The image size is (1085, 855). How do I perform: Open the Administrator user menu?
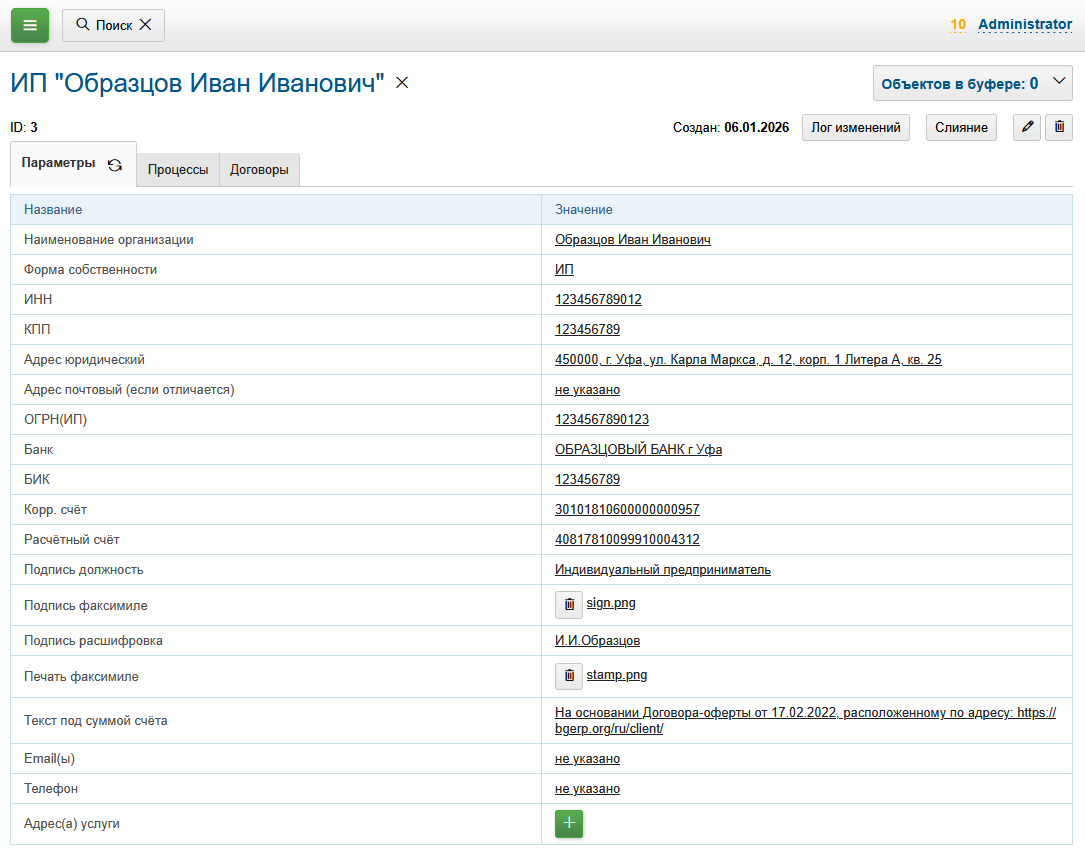click(1024, 24)
